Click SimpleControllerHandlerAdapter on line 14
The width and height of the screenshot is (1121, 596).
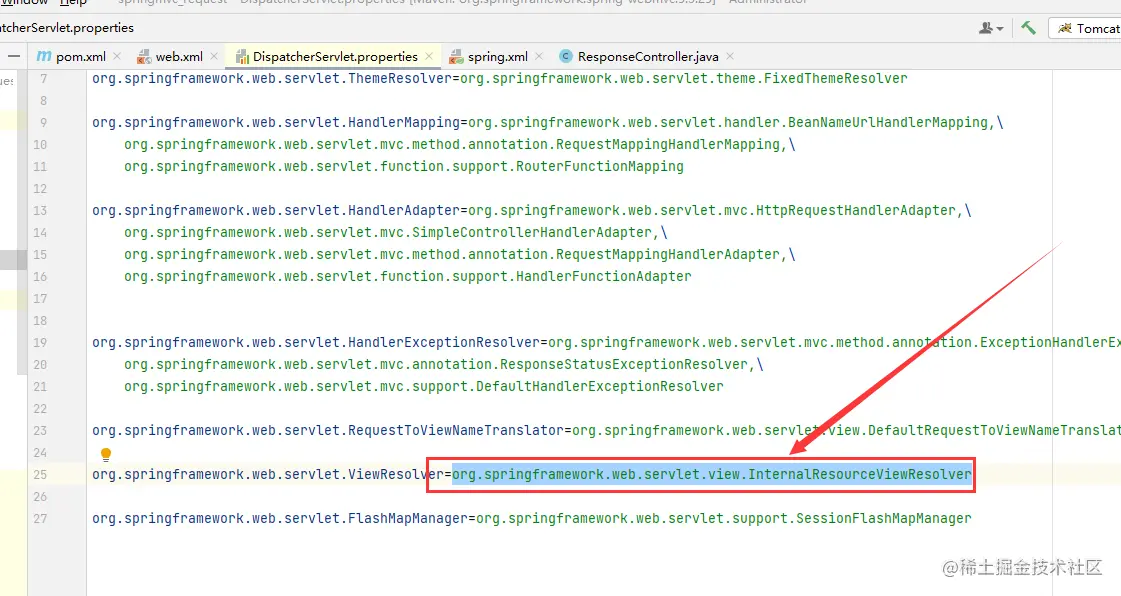[532, 232]
